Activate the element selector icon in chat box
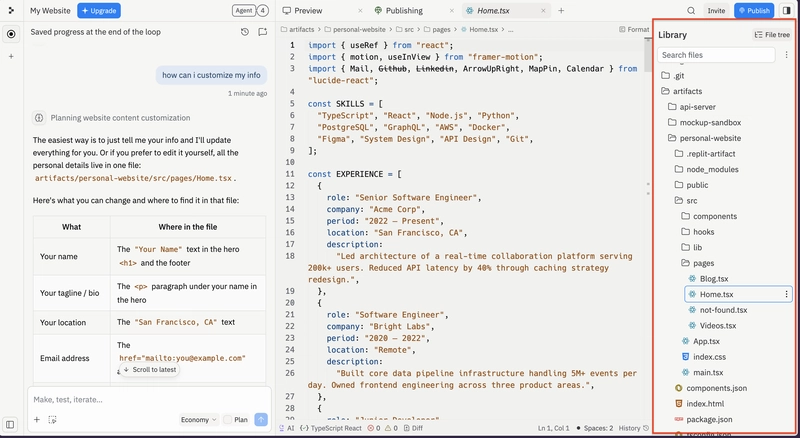Screen dimensions: 800x438 (x=52, y=420)
